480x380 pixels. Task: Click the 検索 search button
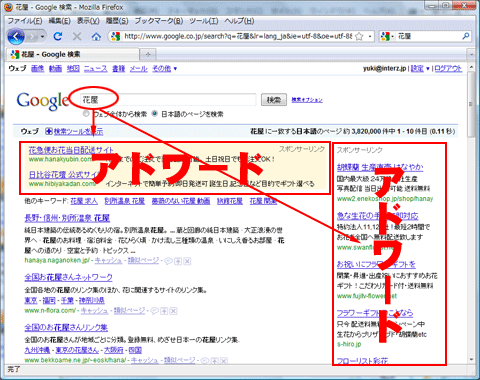pyautogui.click(x=274, y=100)
